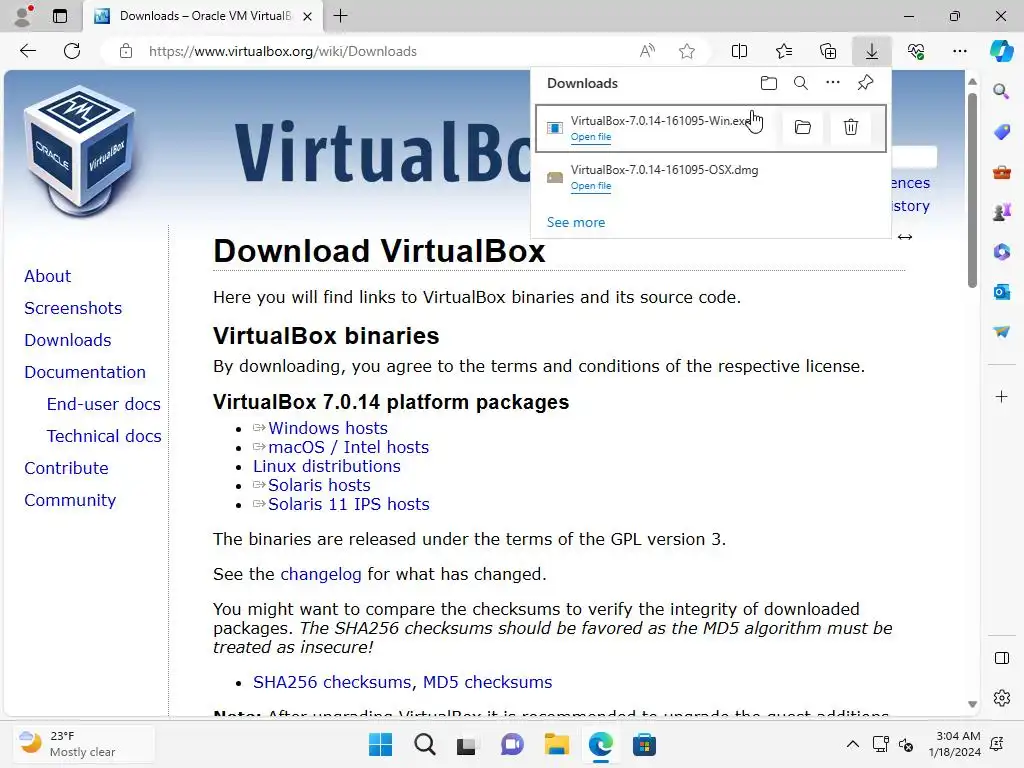
Task: Open the About page link
Action: click(x=48, y=276)
